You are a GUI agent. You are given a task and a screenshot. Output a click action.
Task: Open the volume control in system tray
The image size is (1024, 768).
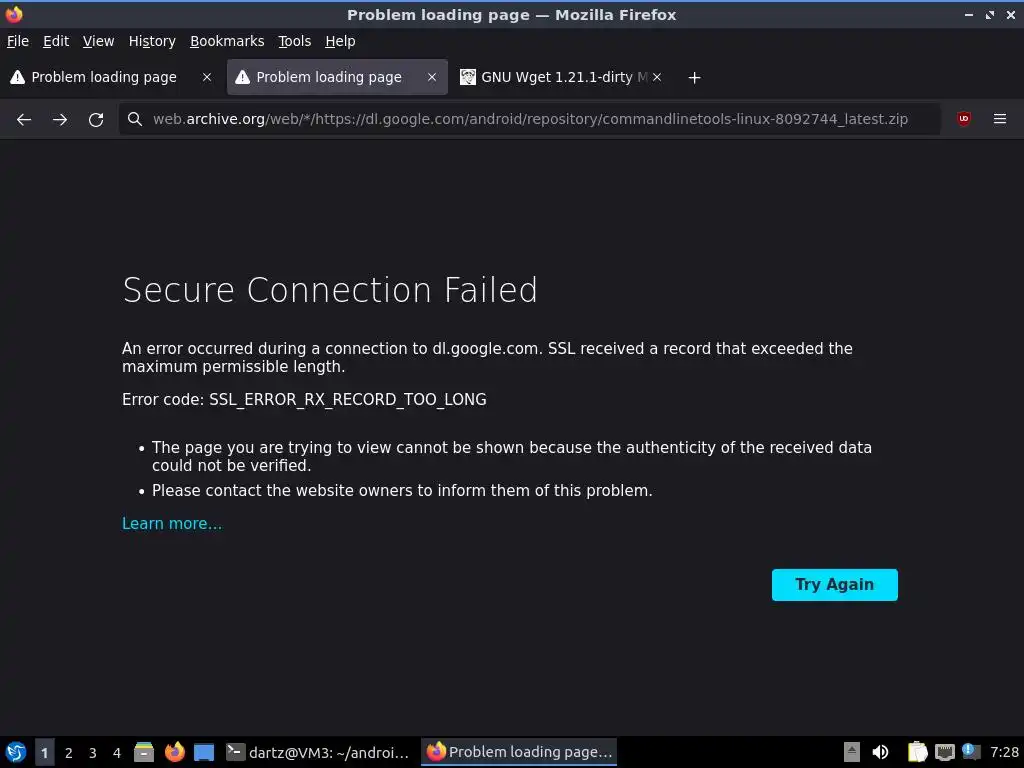[x=881, y=752]
